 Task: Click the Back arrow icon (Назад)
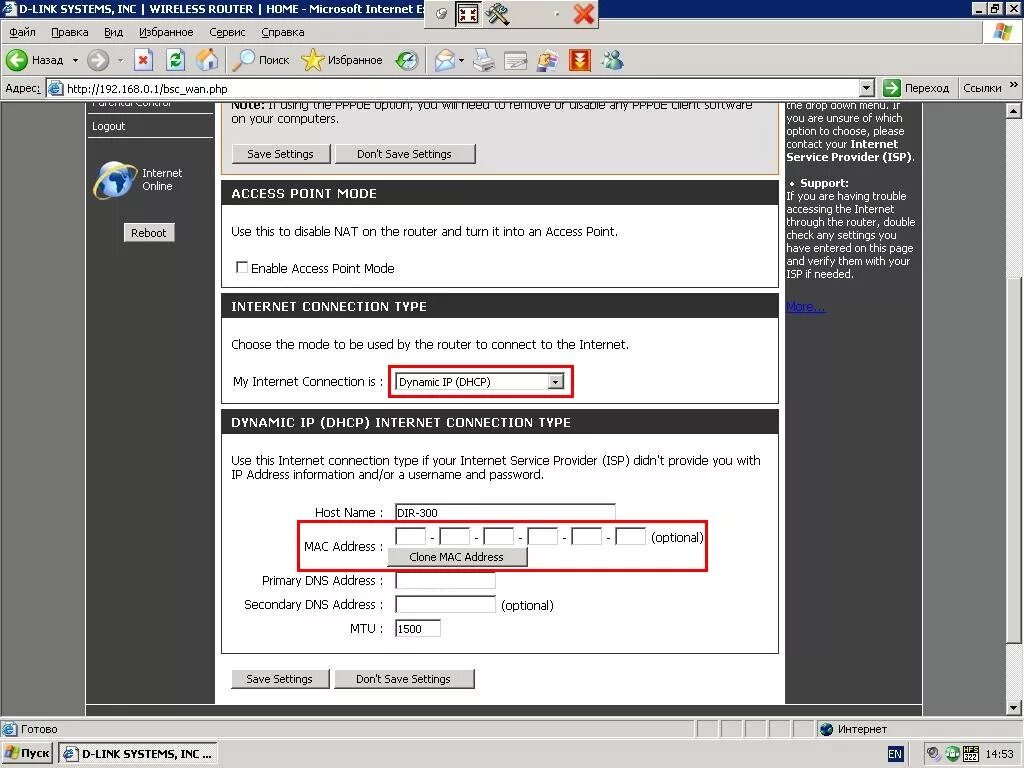coord(17,60)
